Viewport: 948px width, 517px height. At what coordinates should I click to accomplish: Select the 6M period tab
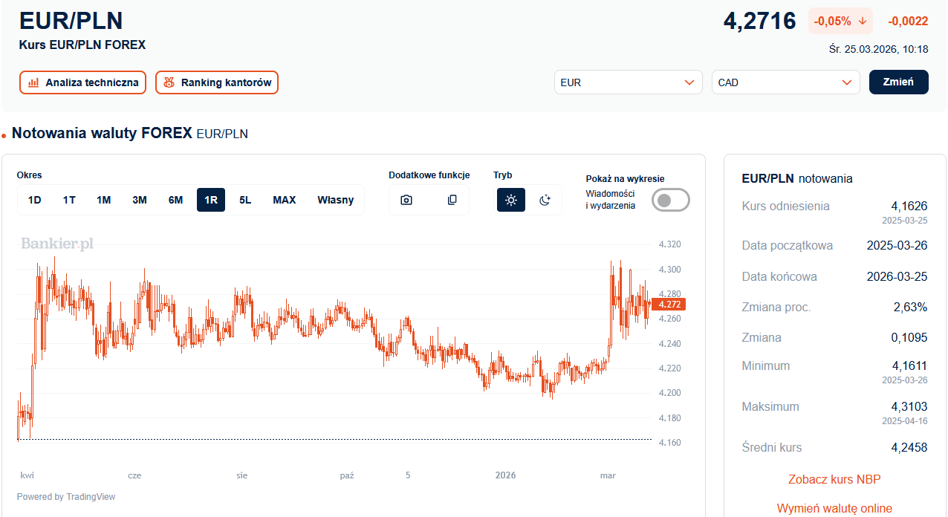(175, 200)
